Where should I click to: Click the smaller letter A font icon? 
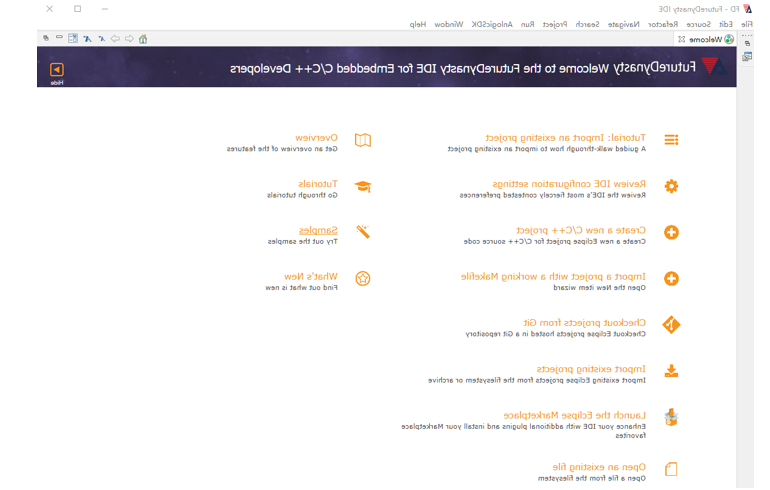[102, 39]
